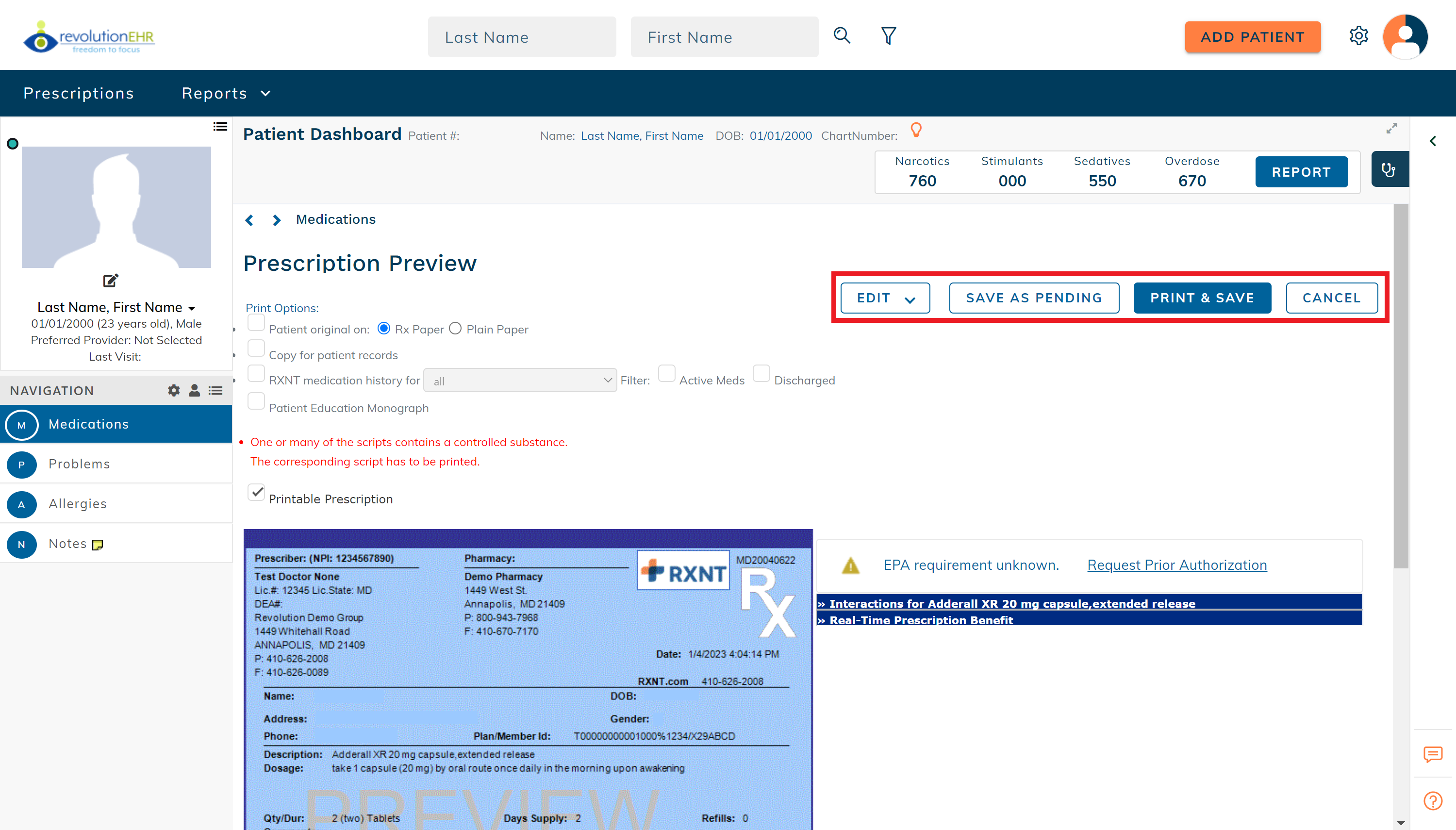This screenshot has height=830, width=1456.
Task: Select the Plain Paper radio button
Action: [x=455, y=328]
